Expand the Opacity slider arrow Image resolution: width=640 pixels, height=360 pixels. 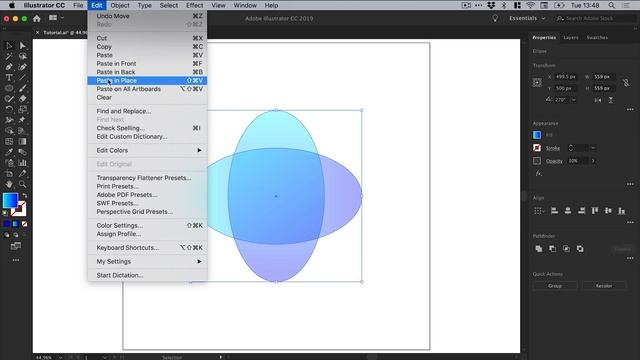coord(593,161)
